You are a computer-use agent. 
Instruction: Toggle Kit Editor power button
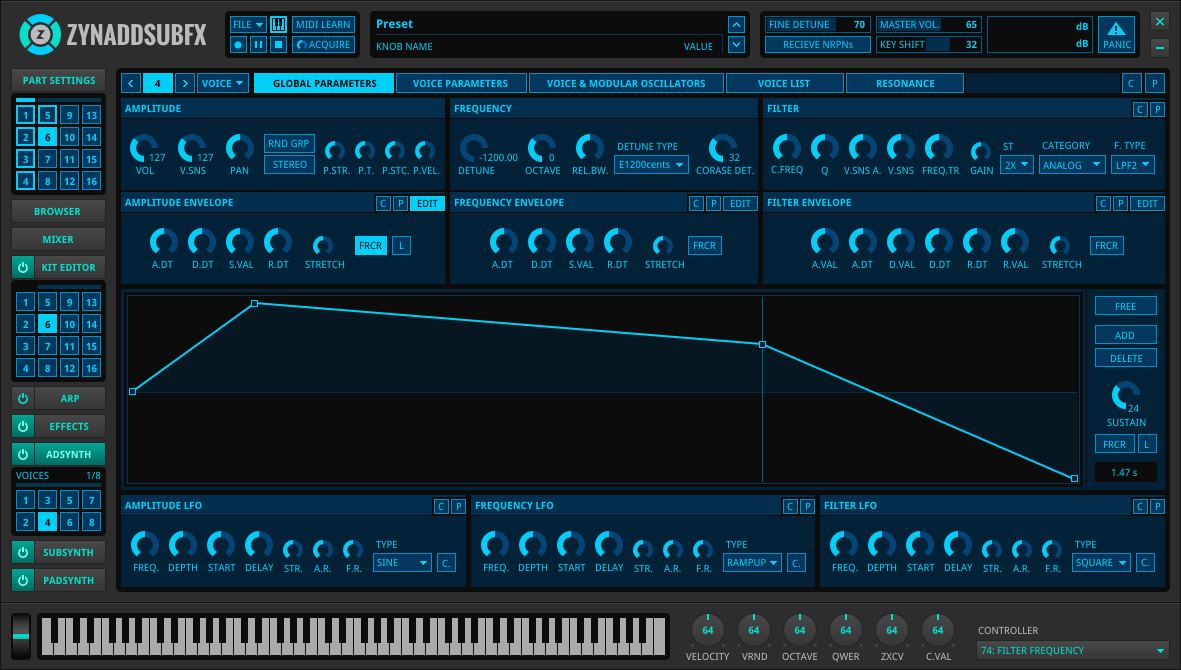23,267
